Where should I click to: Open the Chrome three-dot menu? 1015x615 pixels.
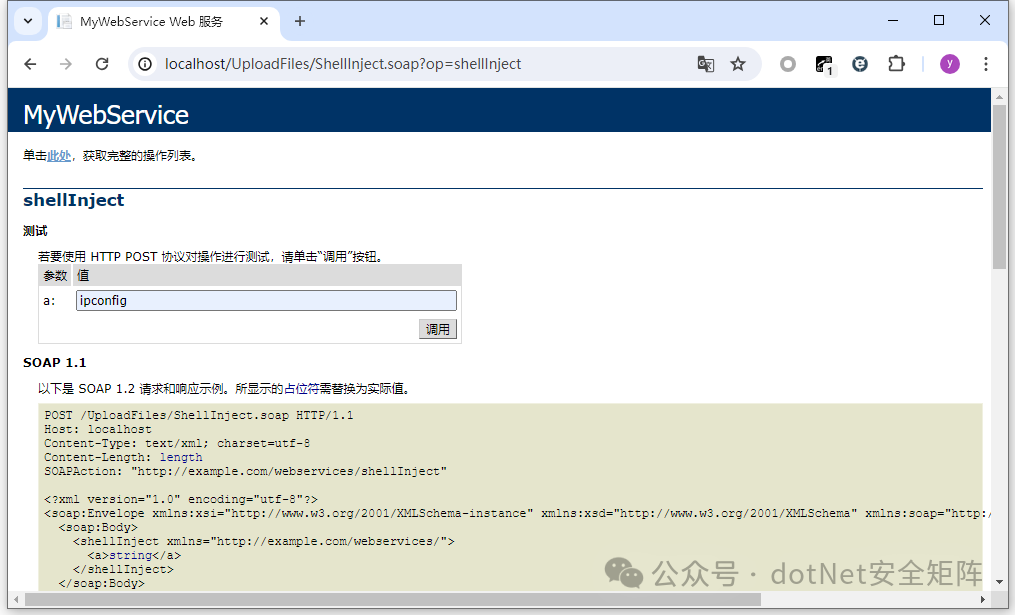point(986,64)
